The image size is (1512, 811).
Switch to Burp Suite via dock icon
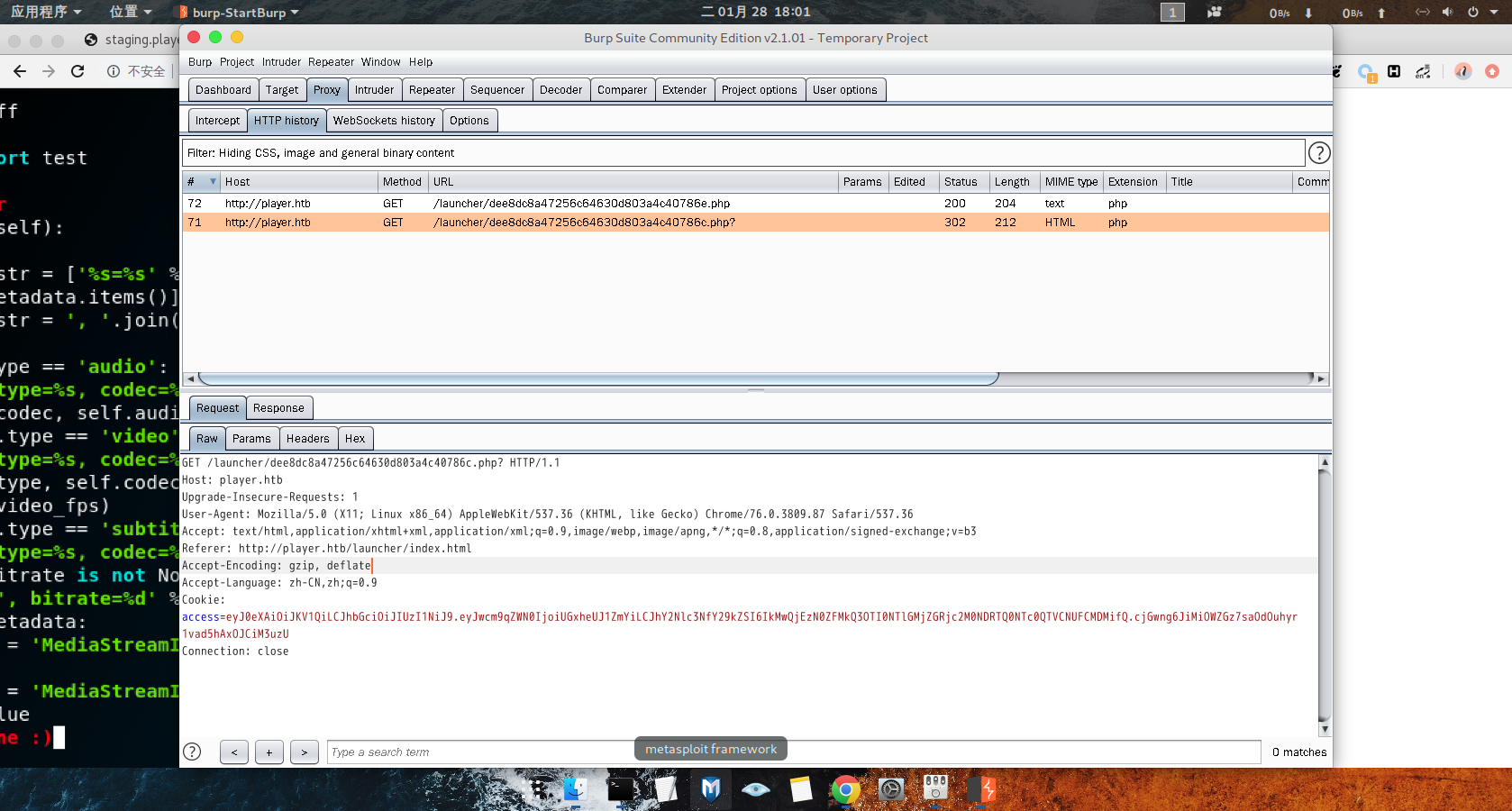pyautogui.click(x=981, y=790)
